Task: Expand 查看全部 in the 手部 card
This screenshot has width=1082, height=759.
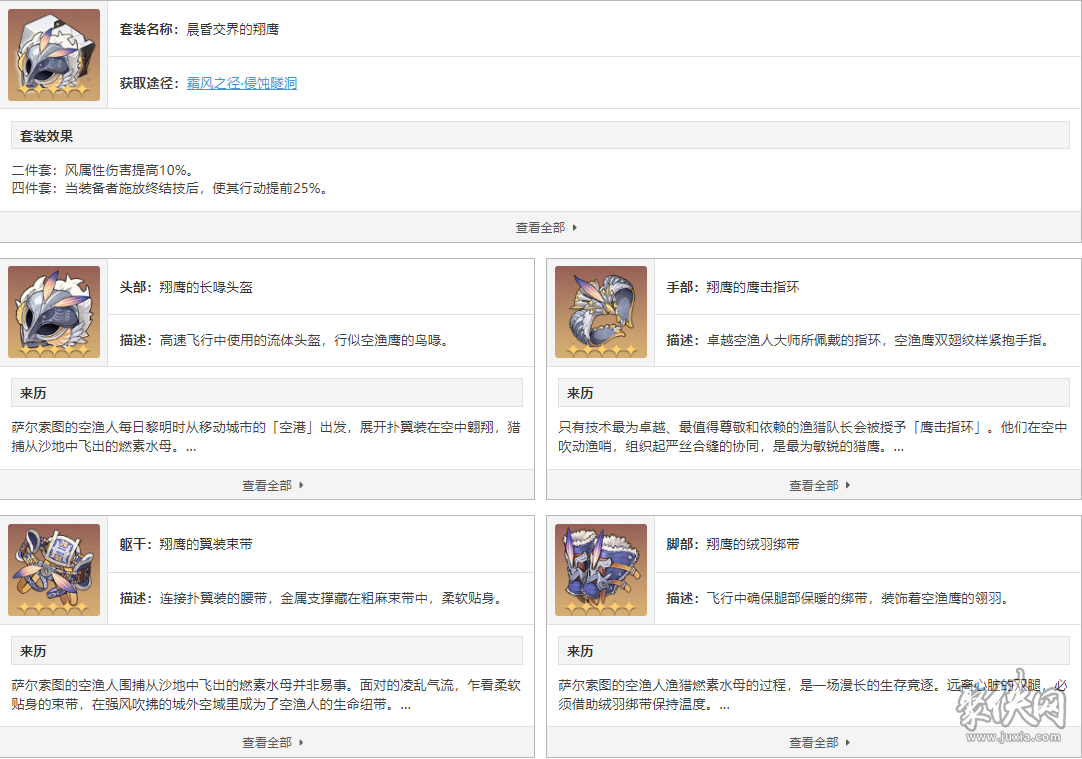Action: (820, 486)
